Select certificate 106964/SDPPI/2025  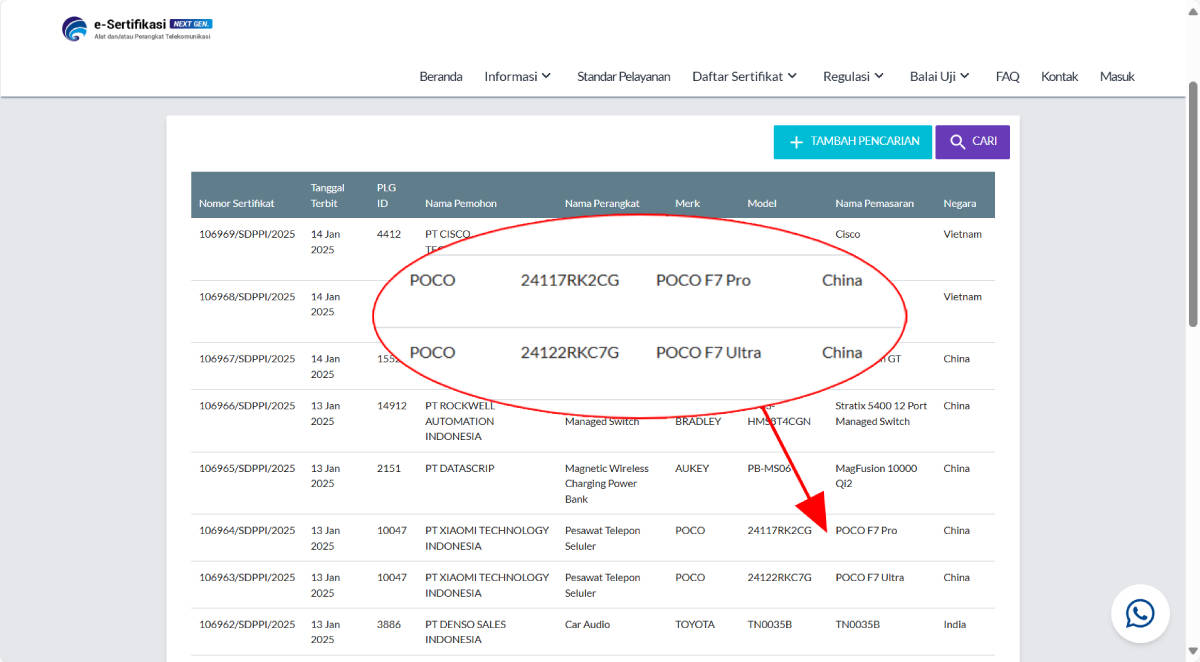247,530
